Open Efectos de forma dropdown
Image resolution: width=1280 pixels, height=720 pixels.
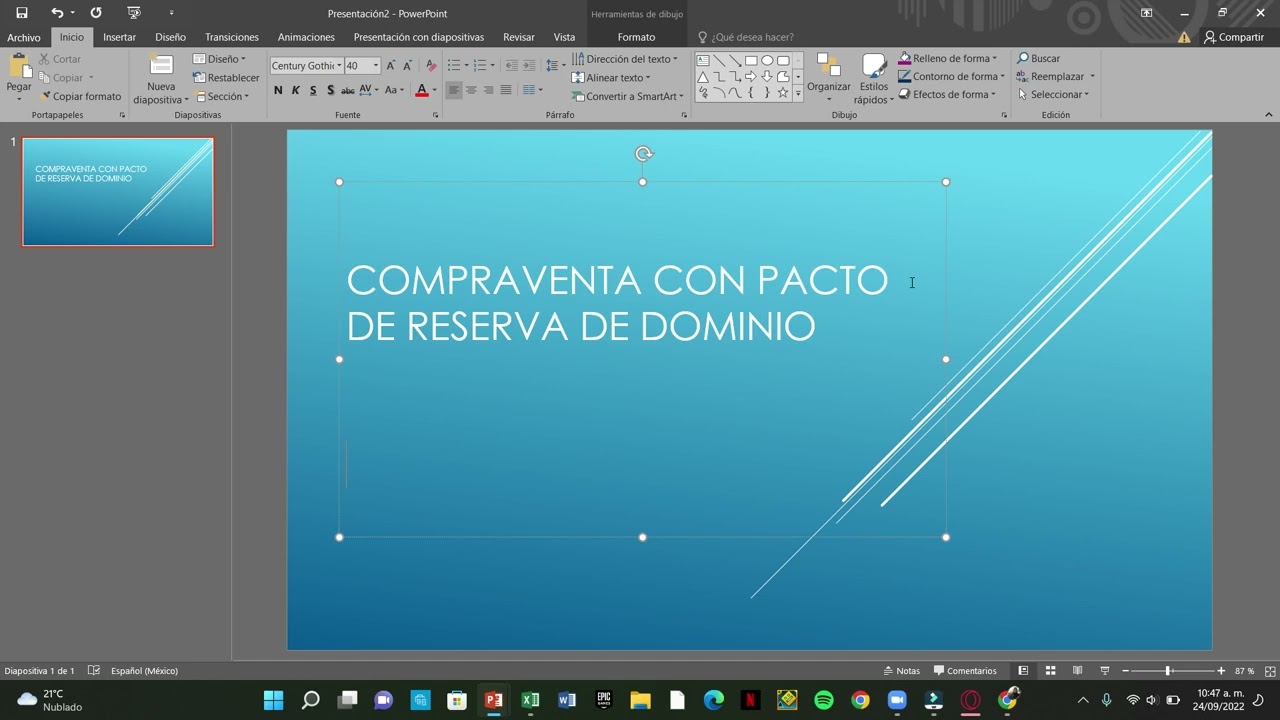click(947, 95)
